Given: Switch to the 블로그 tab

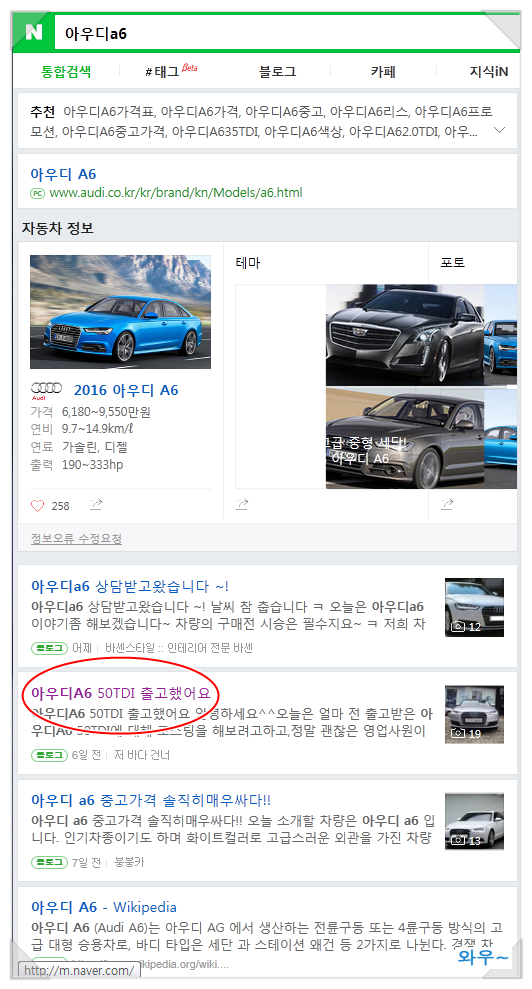Looking at the screenshot, I should tap(277, 72).
